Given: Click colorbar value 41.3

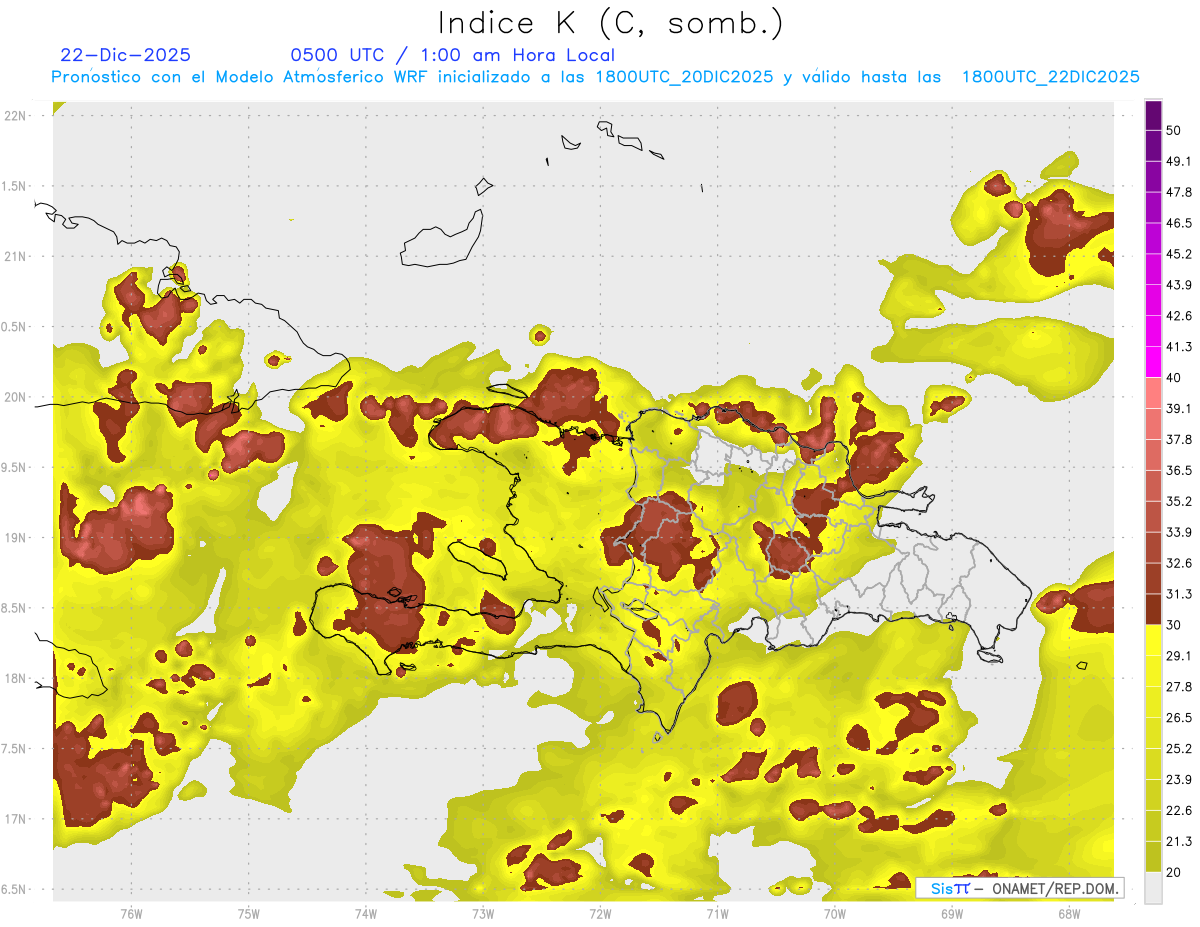Looking at the screenshot, I should (x=1179, y=347).
